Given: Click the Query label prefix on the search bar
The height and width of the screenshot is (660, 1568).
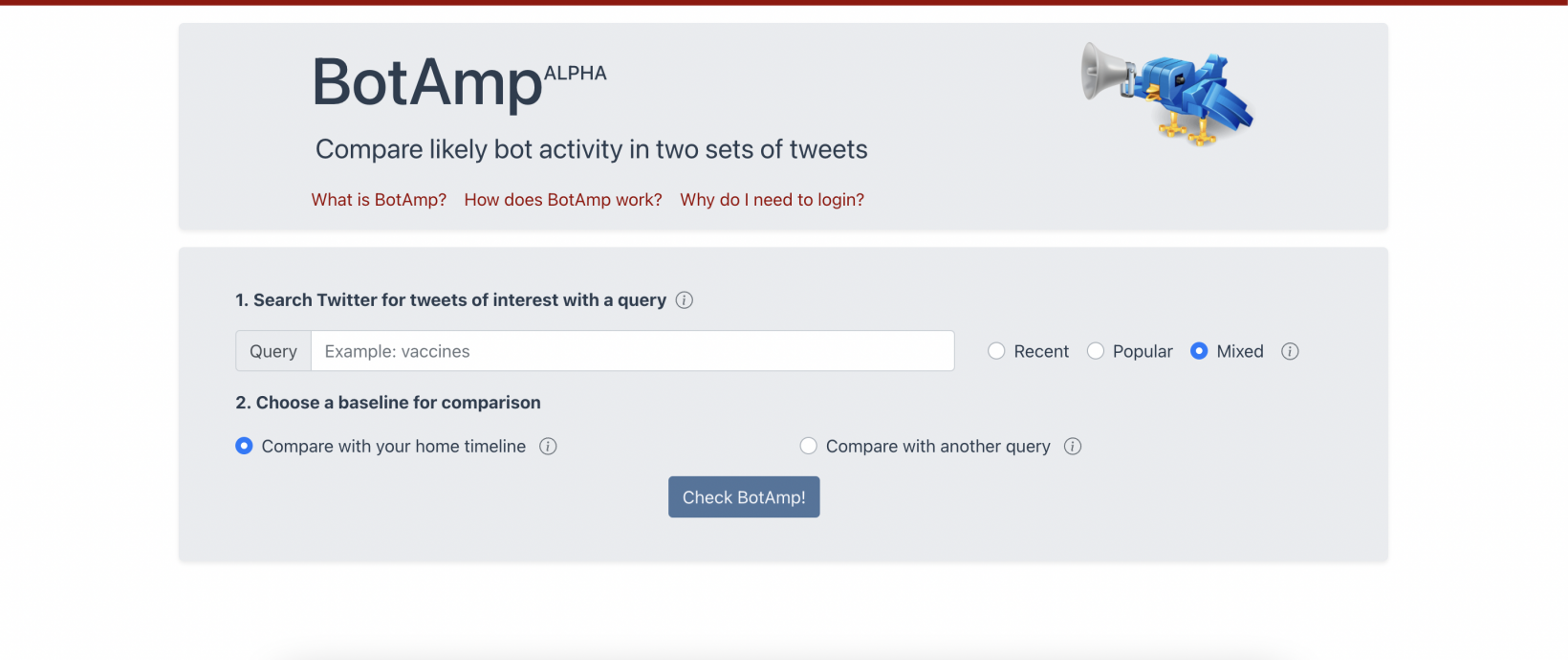Looking at the screenshot, I should 272,350.
